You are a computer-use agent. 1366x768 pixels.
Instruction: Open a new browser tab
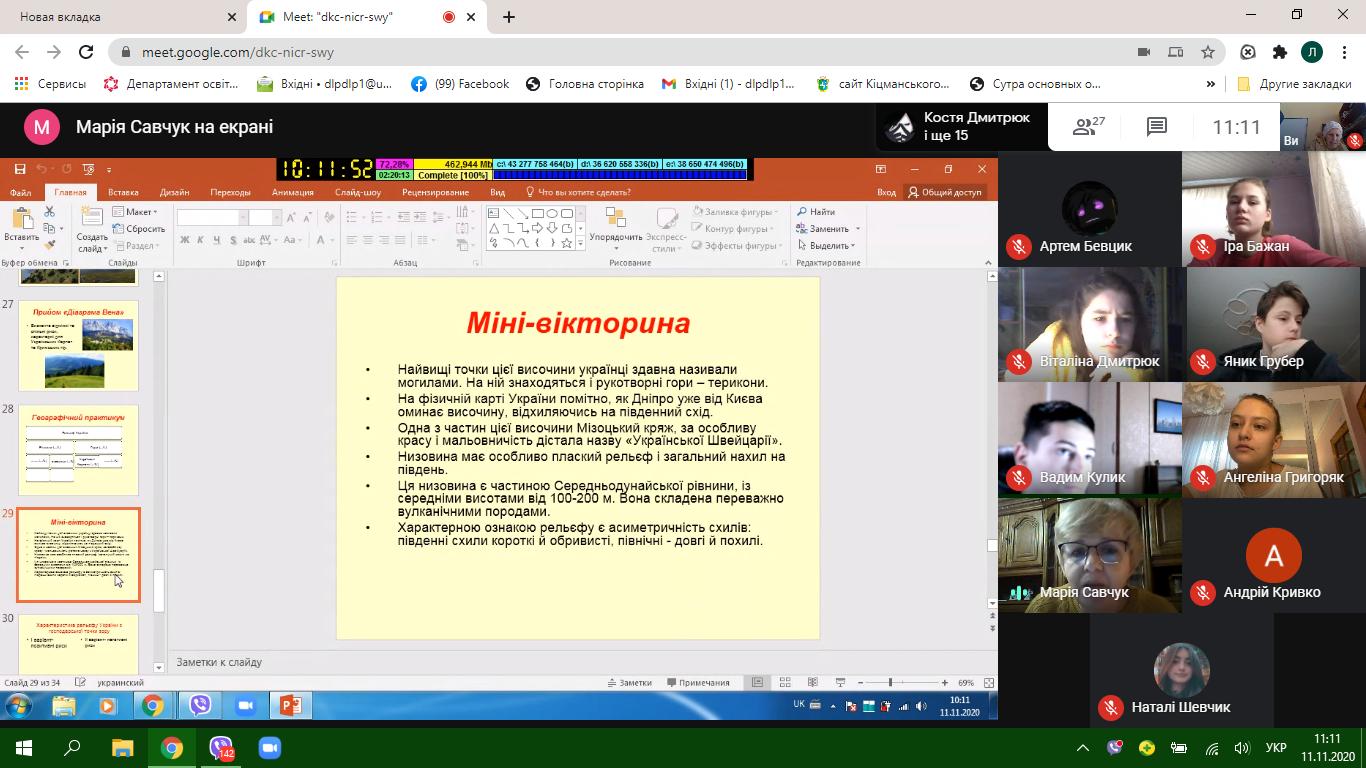tap(509, 17)
